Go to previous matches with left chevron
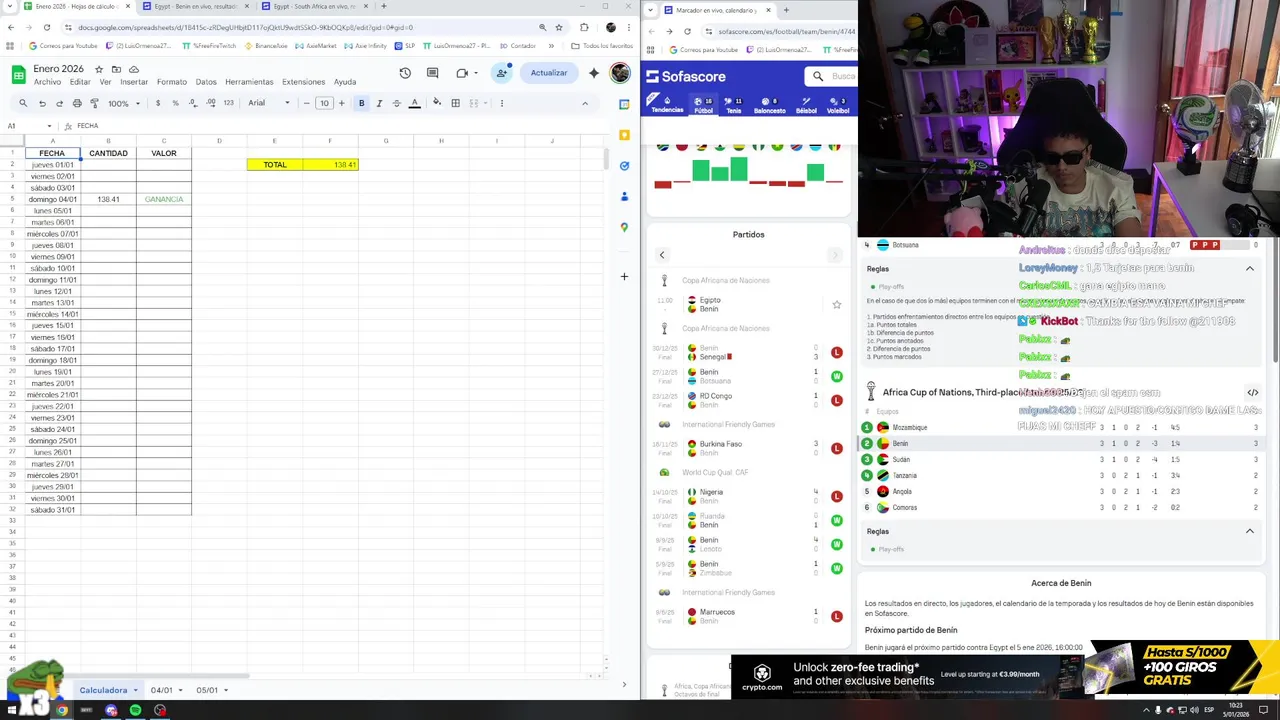 pyautogui.click(x=661, y=255)
